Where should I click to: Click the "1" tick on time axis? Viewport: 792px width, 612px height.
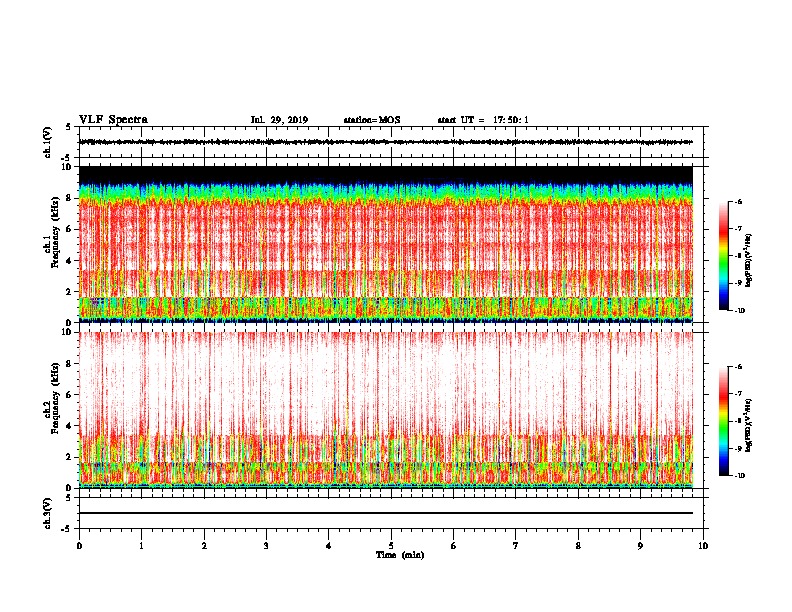tap(141, 546)
